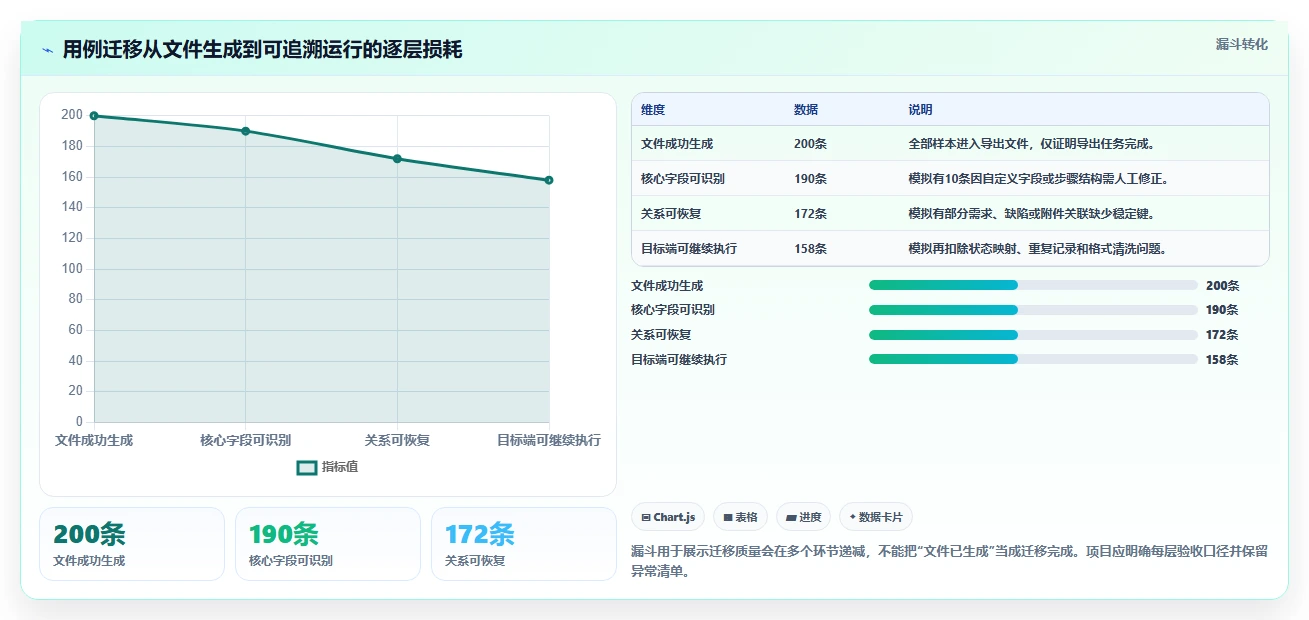Screen dimensions: 1309x620
Task: Click the 目标端可继续执行 progress bar
Action: point(1033,359)
